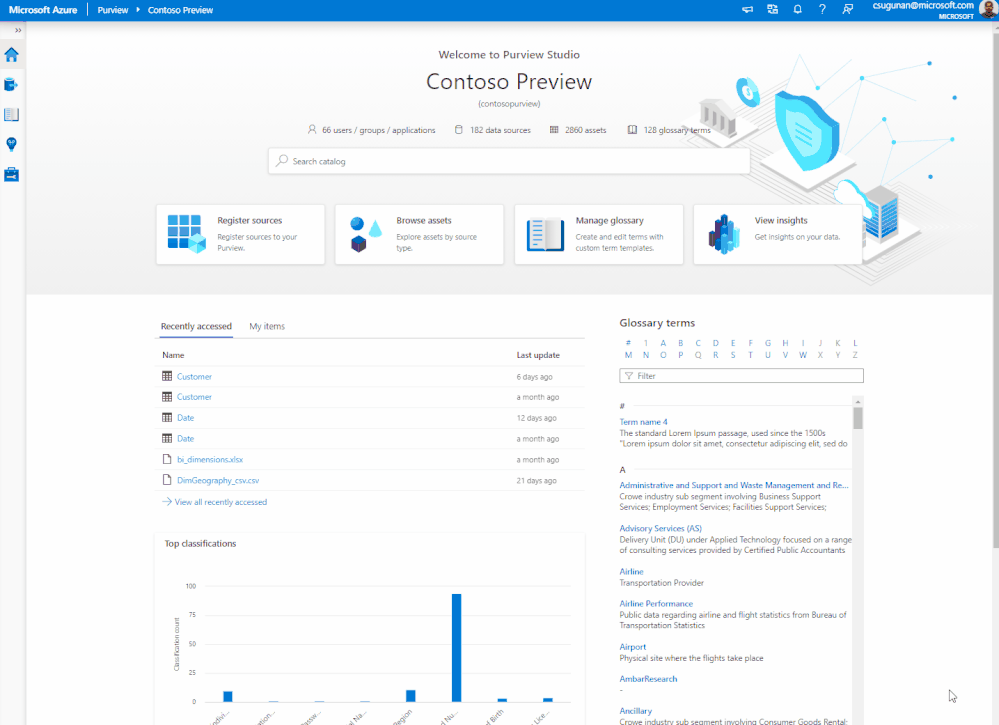Click the directory switch icon in header
Viewport: 999px width, 725px height.
coord(772,10)
